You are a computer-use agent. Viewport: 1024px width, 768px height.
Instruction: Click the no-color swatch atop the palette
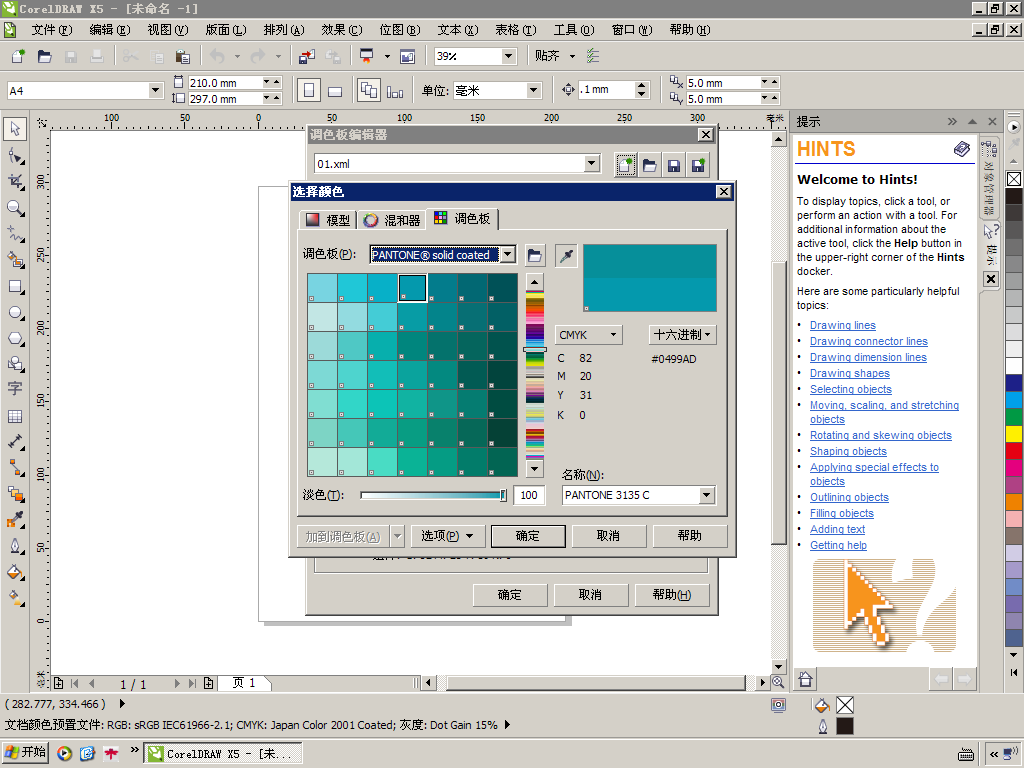(x=1014, y=178)
